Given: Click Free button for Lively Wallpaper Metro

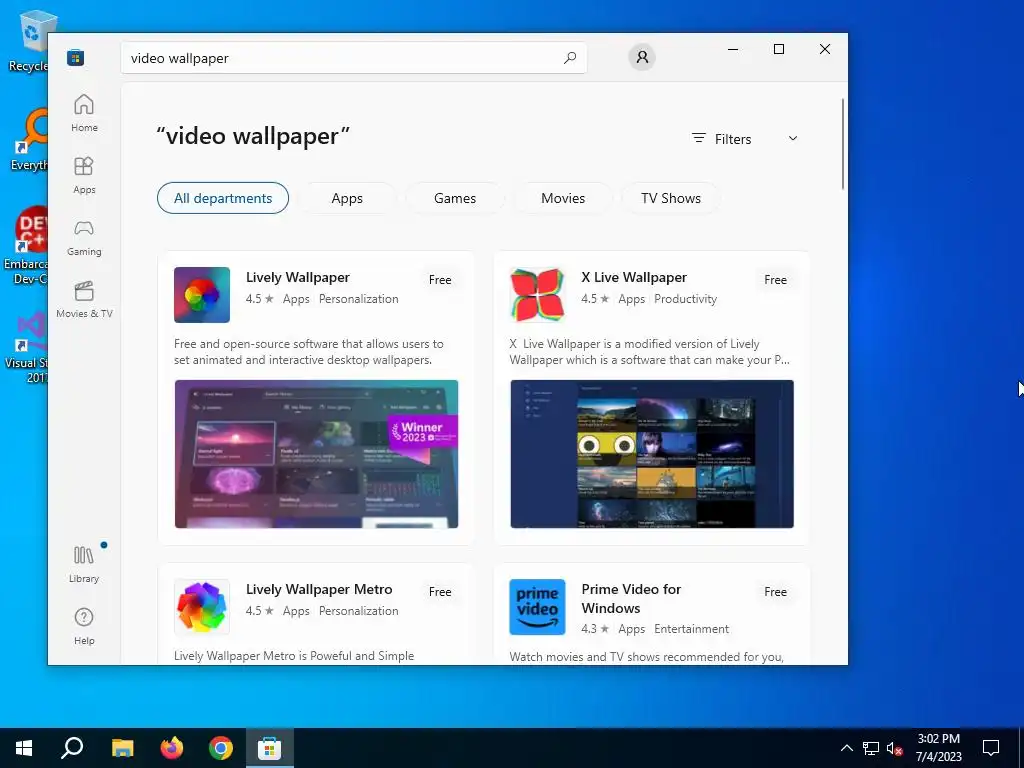Looking at the screenshot, I should click(x=440, y=592).
